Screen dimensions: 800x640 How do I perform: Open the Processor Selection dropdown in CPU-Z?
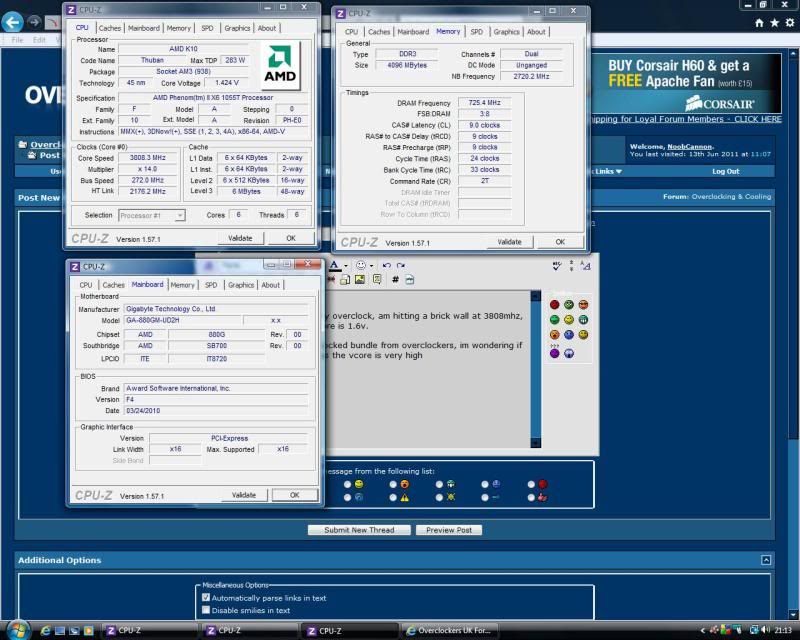pyautogui.click(x=152, y=216)
